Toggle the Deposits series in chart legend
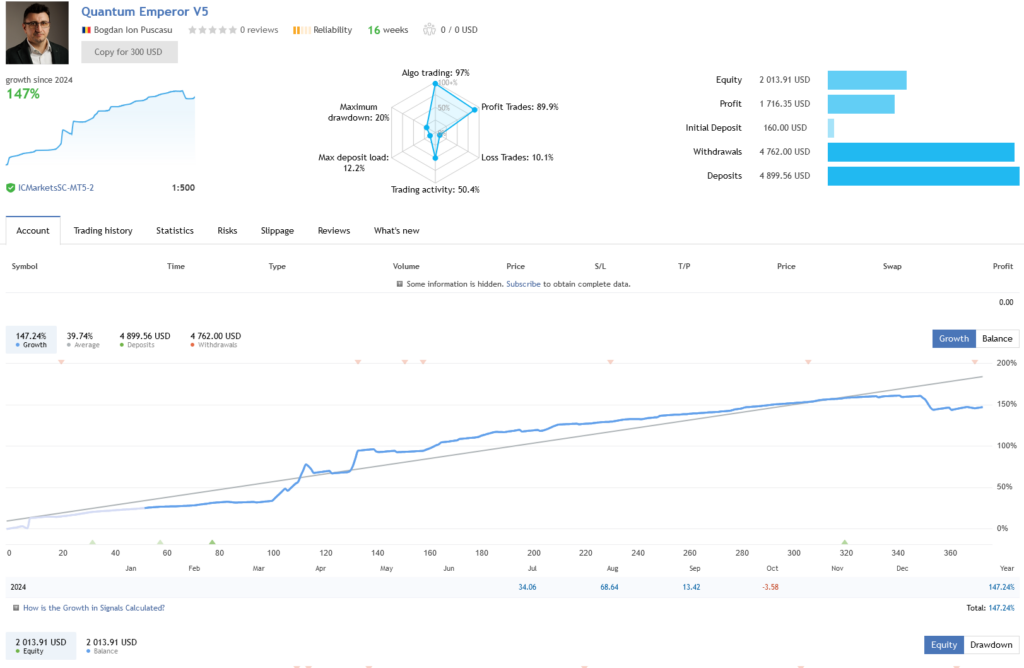This screenshot has width=1024, height=668. [x=144, y=340]
